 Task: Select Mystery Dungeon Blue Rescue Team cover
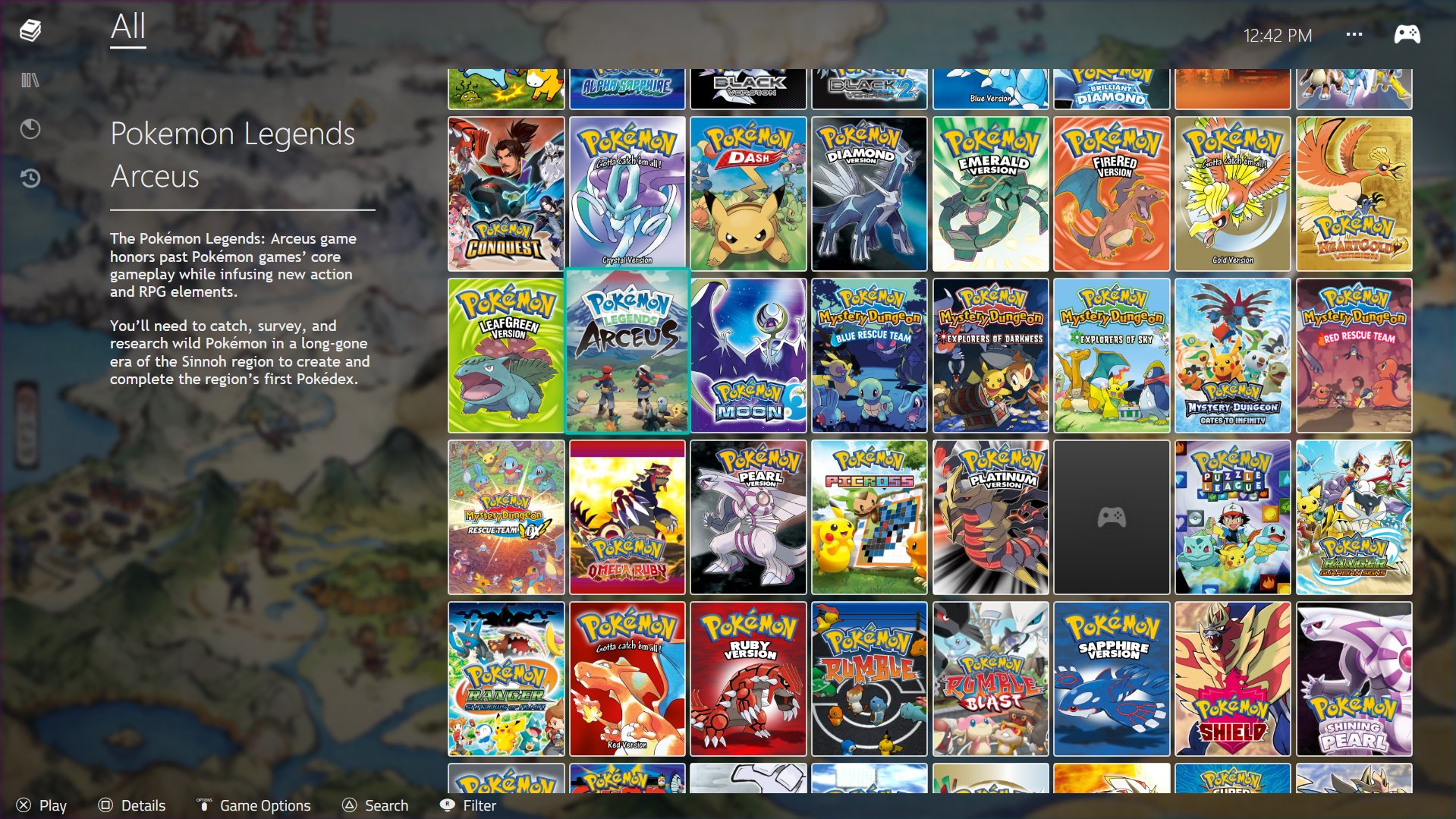coord(870,355)
